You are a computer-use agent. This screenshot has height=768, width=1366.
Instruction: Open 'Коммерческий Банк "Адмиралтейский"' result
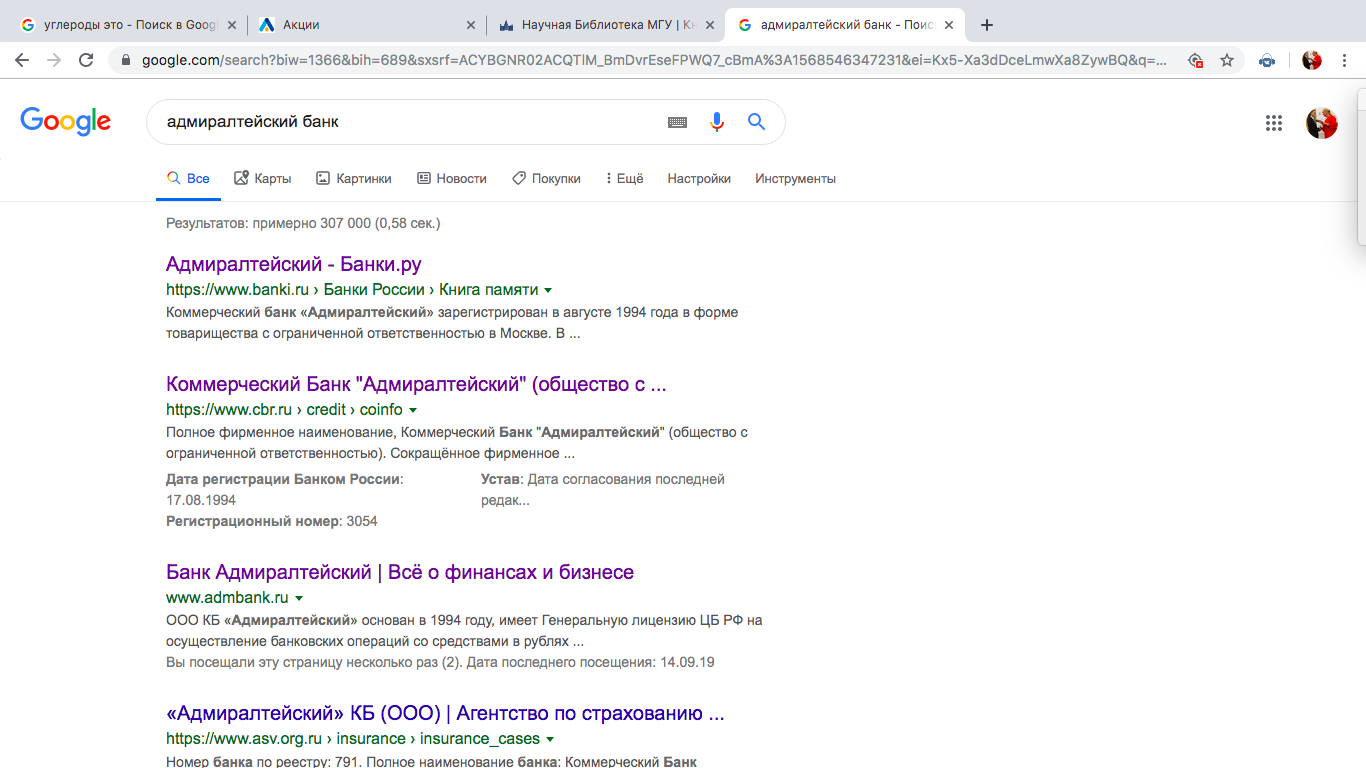(416, 384)
